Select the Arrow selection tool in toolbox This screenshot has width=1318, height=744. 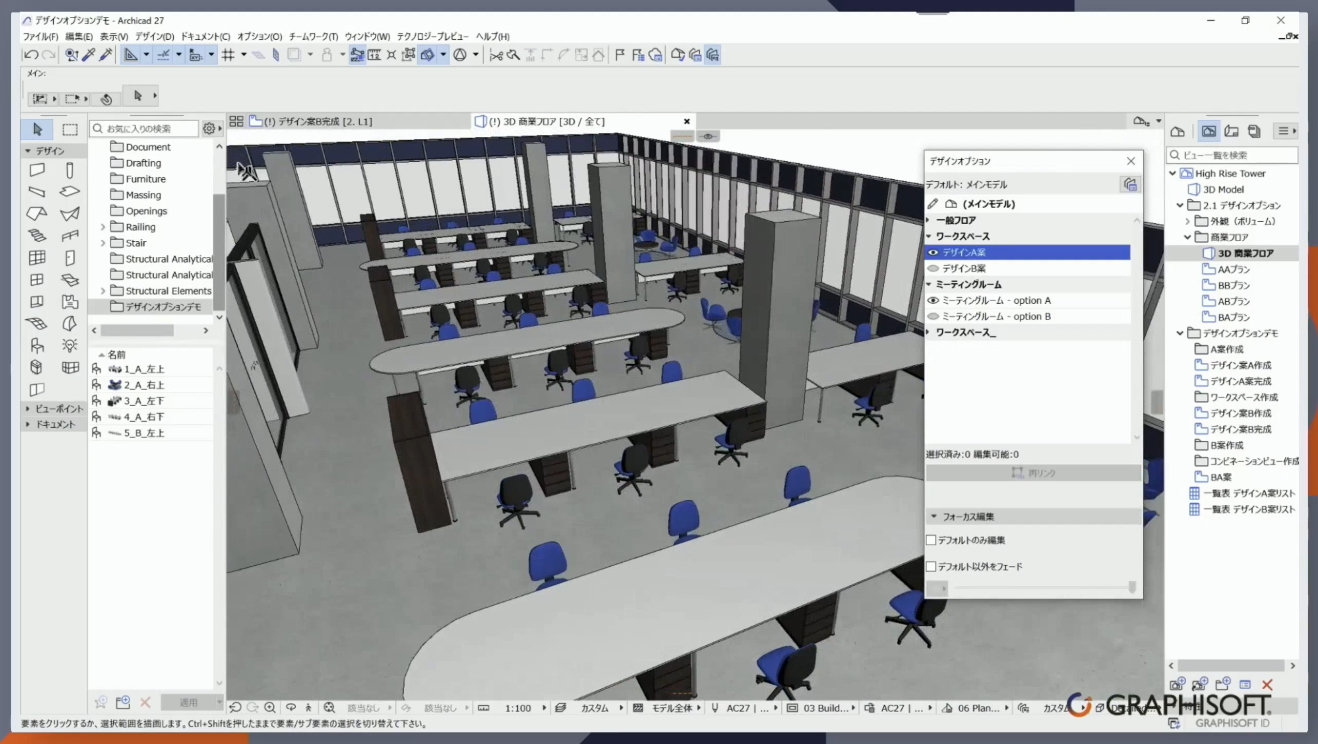tap(37, 129)
